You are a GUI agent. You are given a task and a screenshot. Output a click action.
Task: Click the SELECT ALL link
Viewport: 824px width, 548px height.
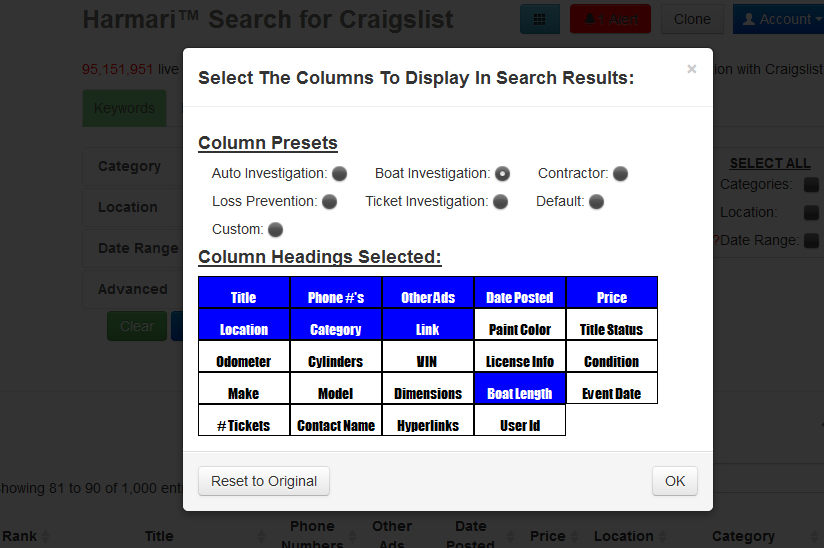pos(770,163)
